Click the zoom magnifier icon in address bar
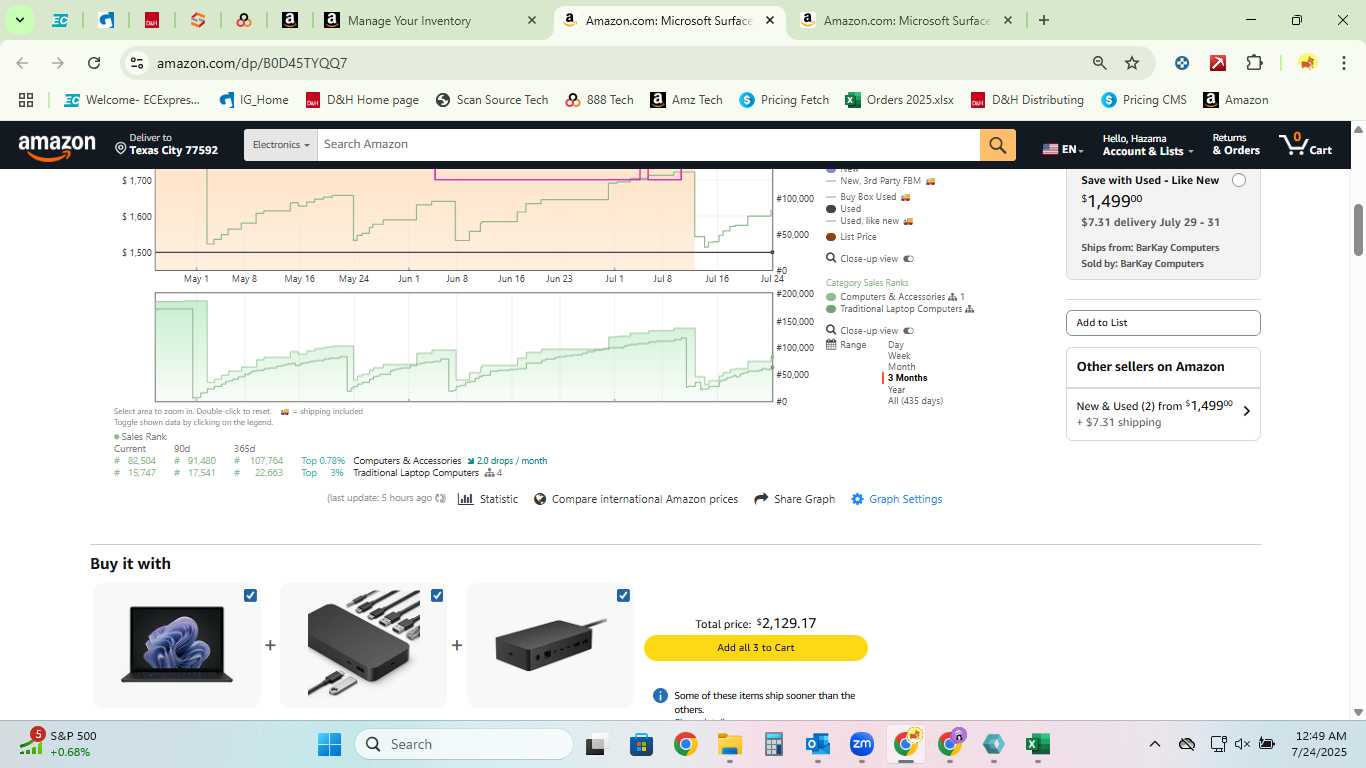 tap(1100, 63)
